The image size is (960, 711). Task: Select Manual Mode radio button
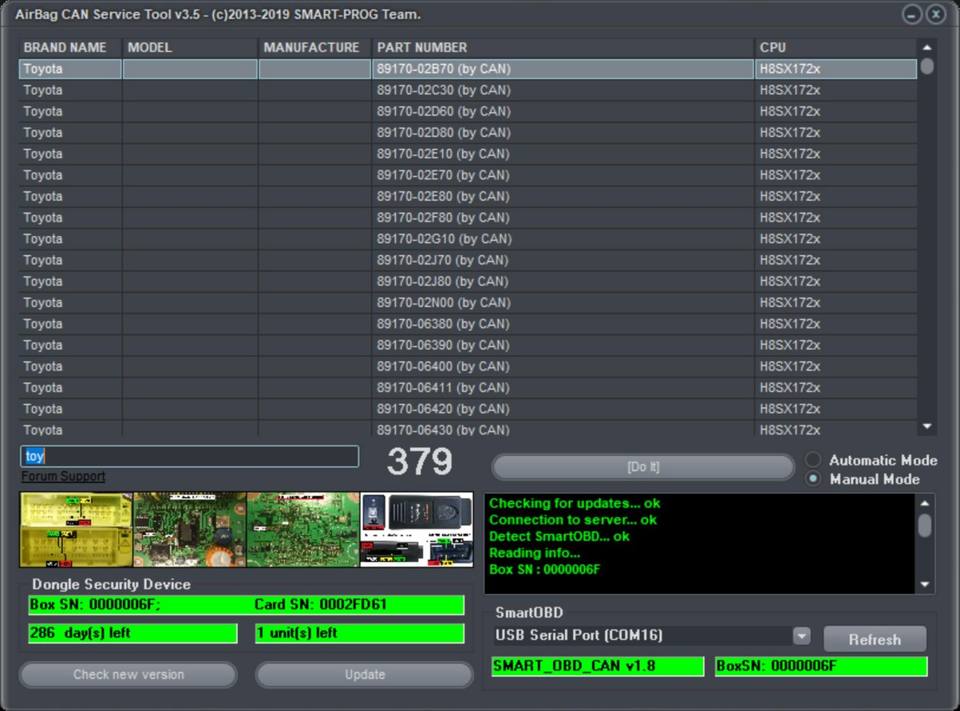pos(813,479)
